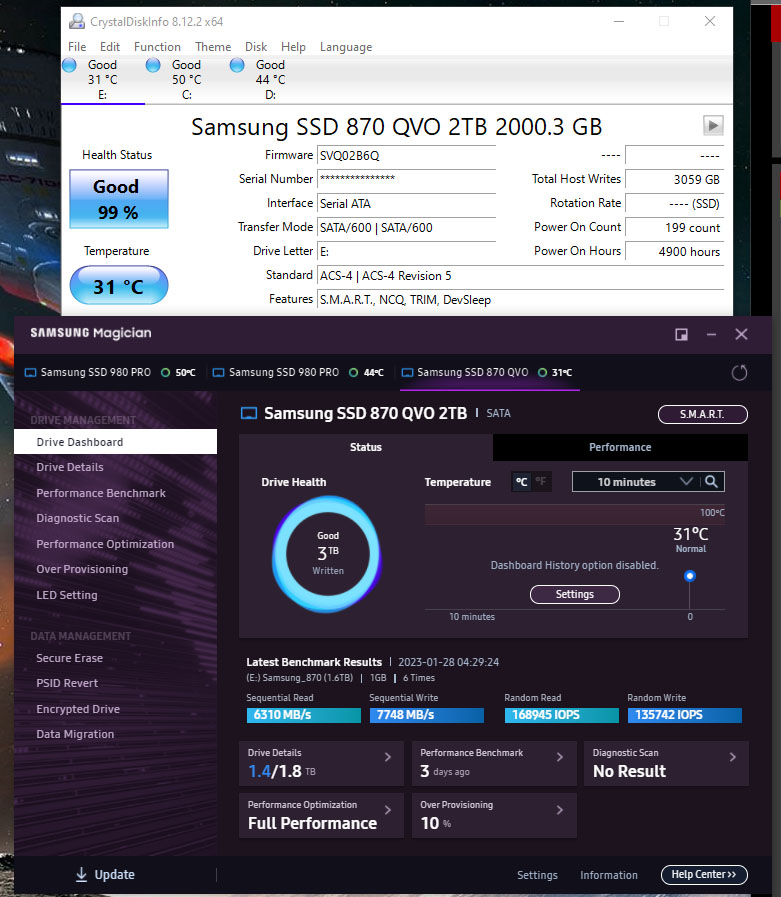Click the masked Serial Number field
Screen dimensions: 781x897
(x=406, y=180)
